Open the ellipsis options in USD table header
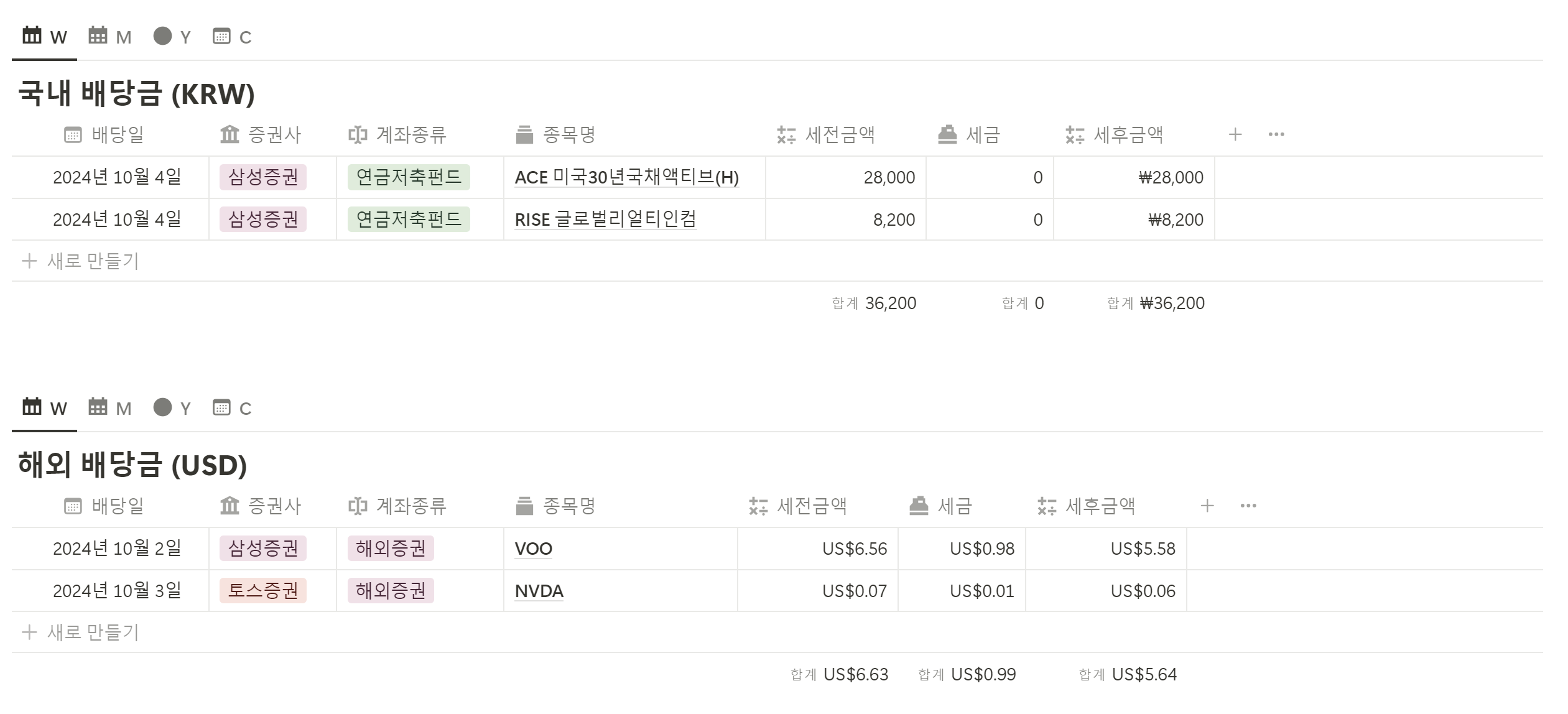This screenshot has width=1568, height=714. (1248, 506)
